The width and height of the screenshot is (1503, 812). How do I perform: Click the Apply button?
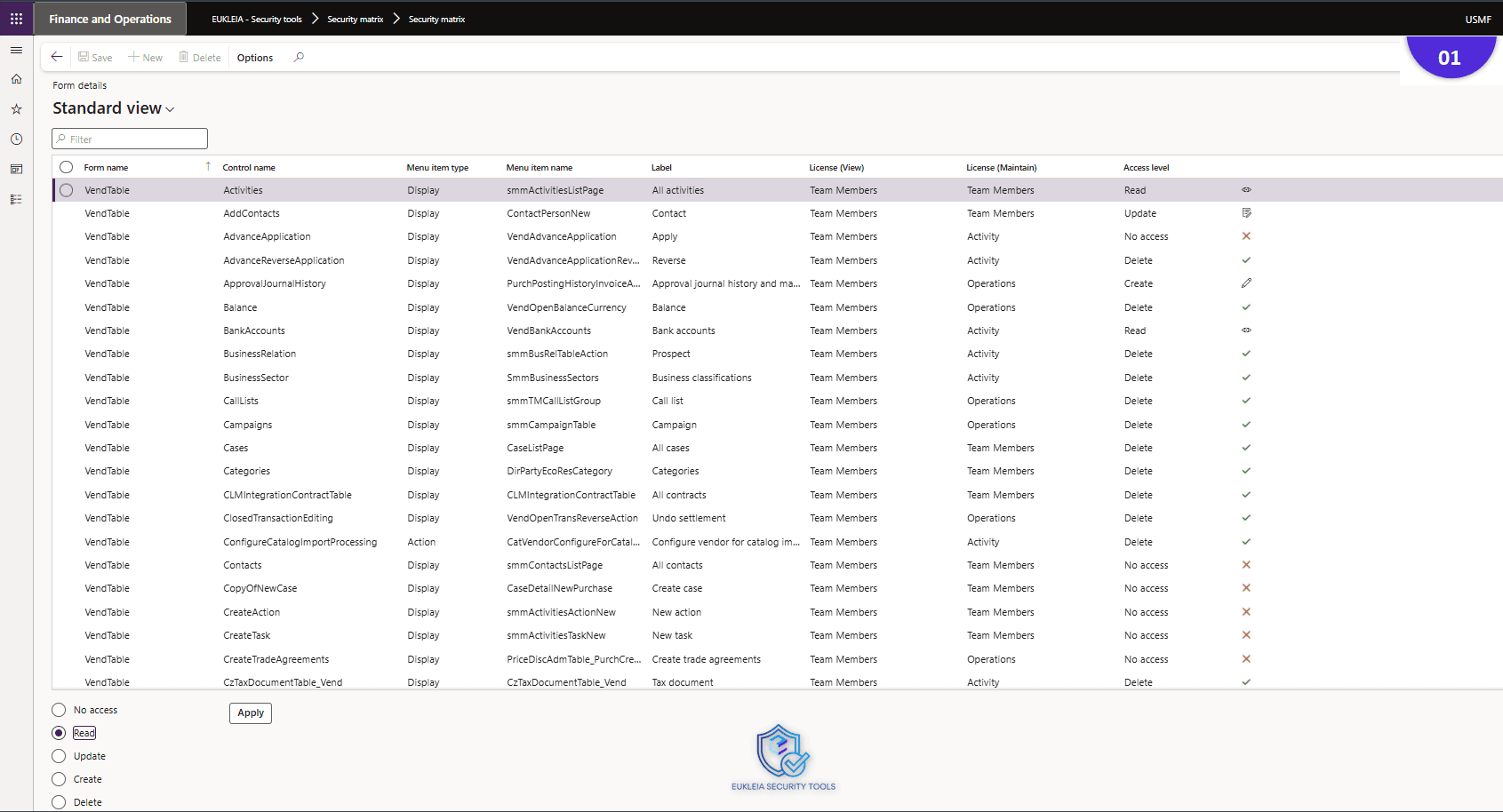pyautogui.click(x=251, y=712)
